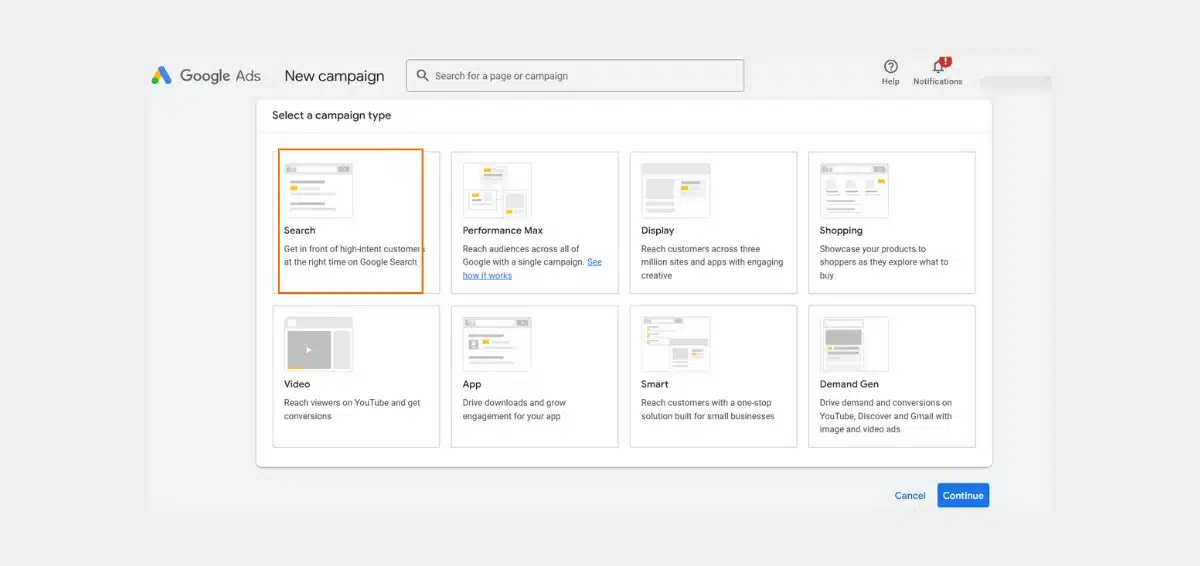
Task: Click 'Reach customers with a one-stop solution' description
Action: 708,409
